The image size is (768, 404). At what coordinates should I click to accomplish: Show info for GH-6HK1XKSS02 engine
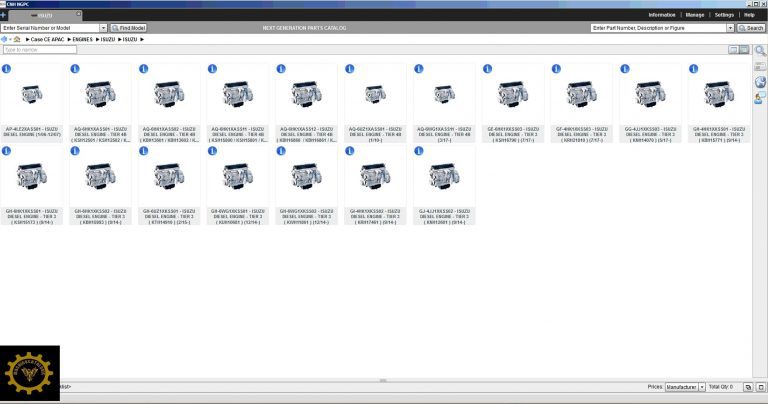point(75,151)
